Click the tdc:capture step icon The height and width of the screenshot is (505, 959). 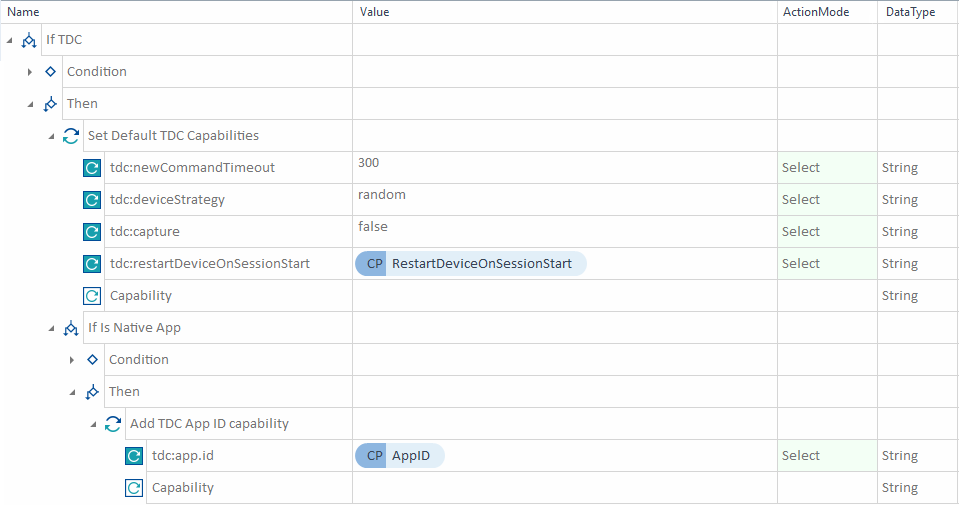pos(92,232)
